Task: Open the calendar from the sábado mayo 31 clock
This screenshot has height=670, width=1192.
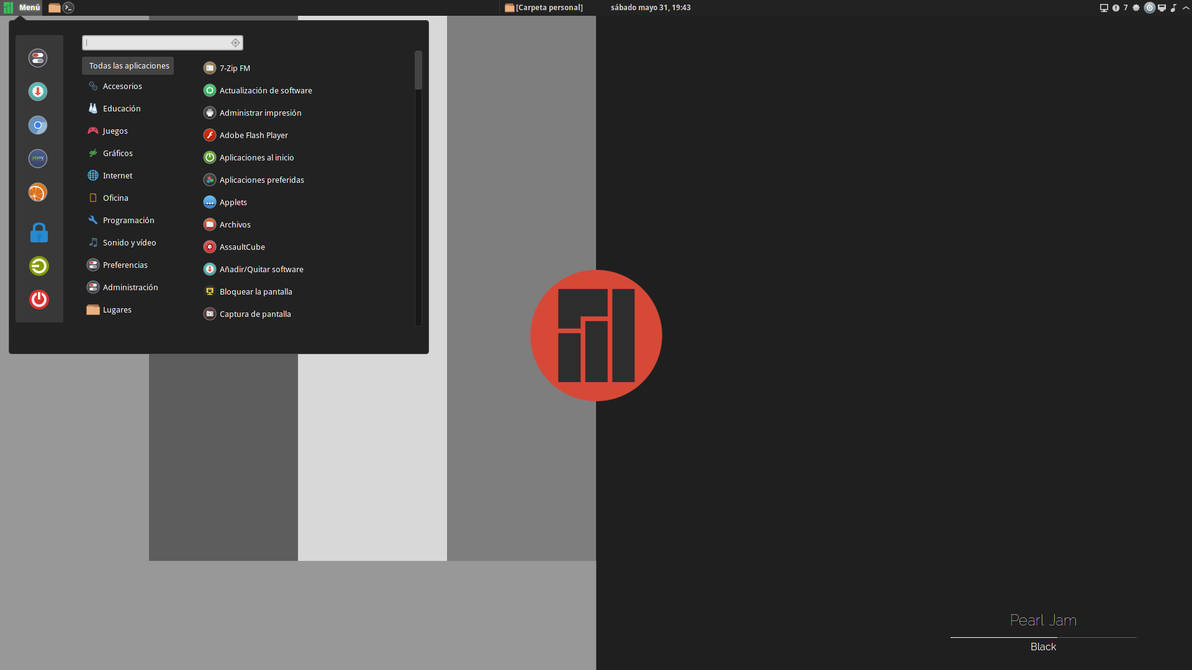Action: pos(651,8)
